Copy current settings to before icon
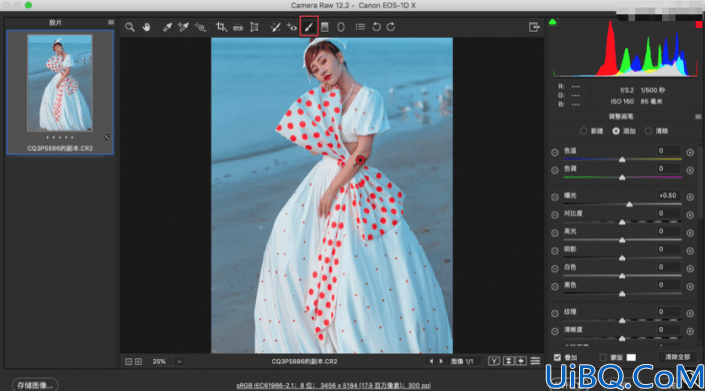The image size is (705, 391). [521, 361]
